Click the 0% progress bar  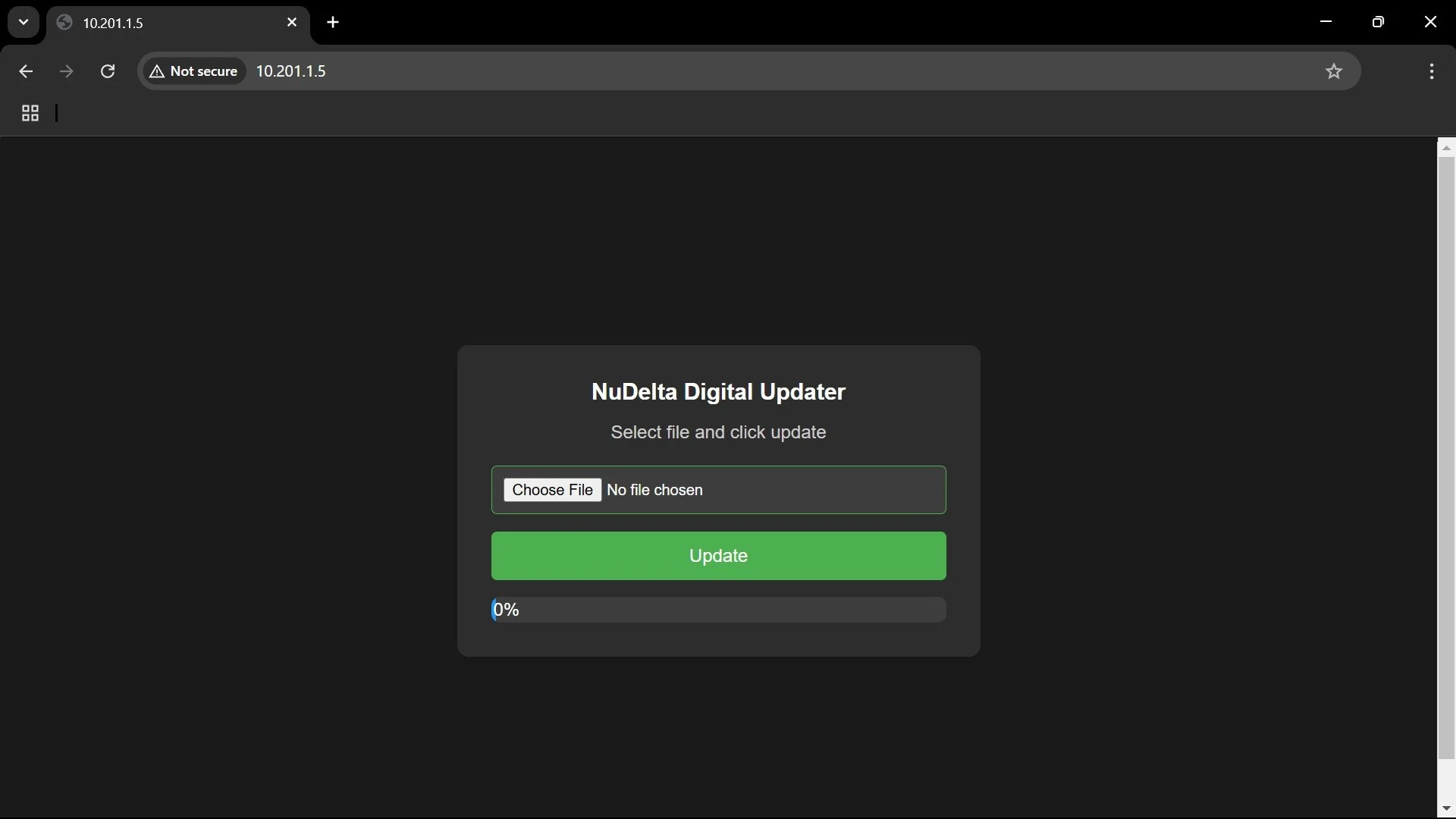pos(718,610)
